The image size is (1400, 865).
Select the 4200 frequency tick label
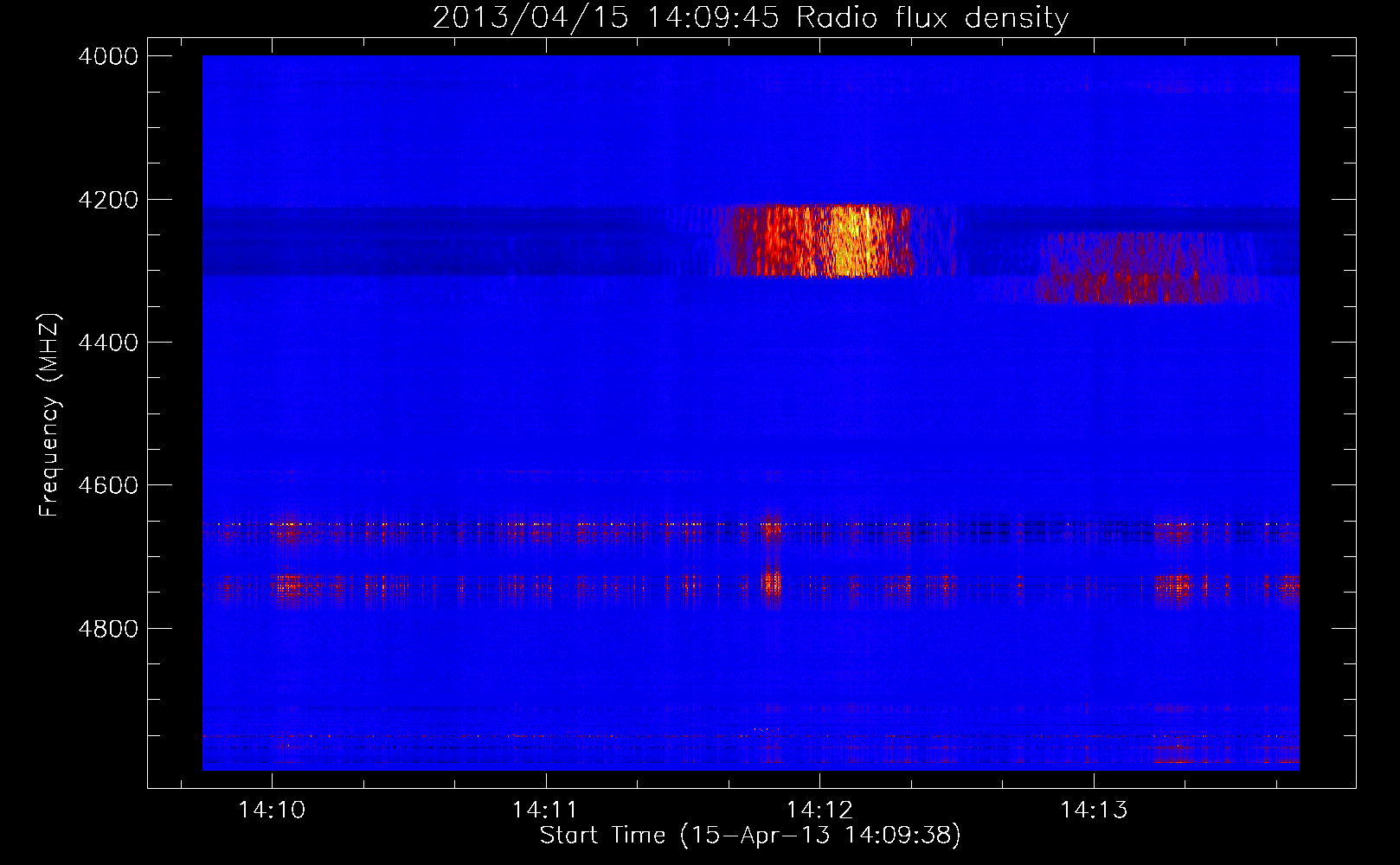pyautogui.click(x=108, y=200)
